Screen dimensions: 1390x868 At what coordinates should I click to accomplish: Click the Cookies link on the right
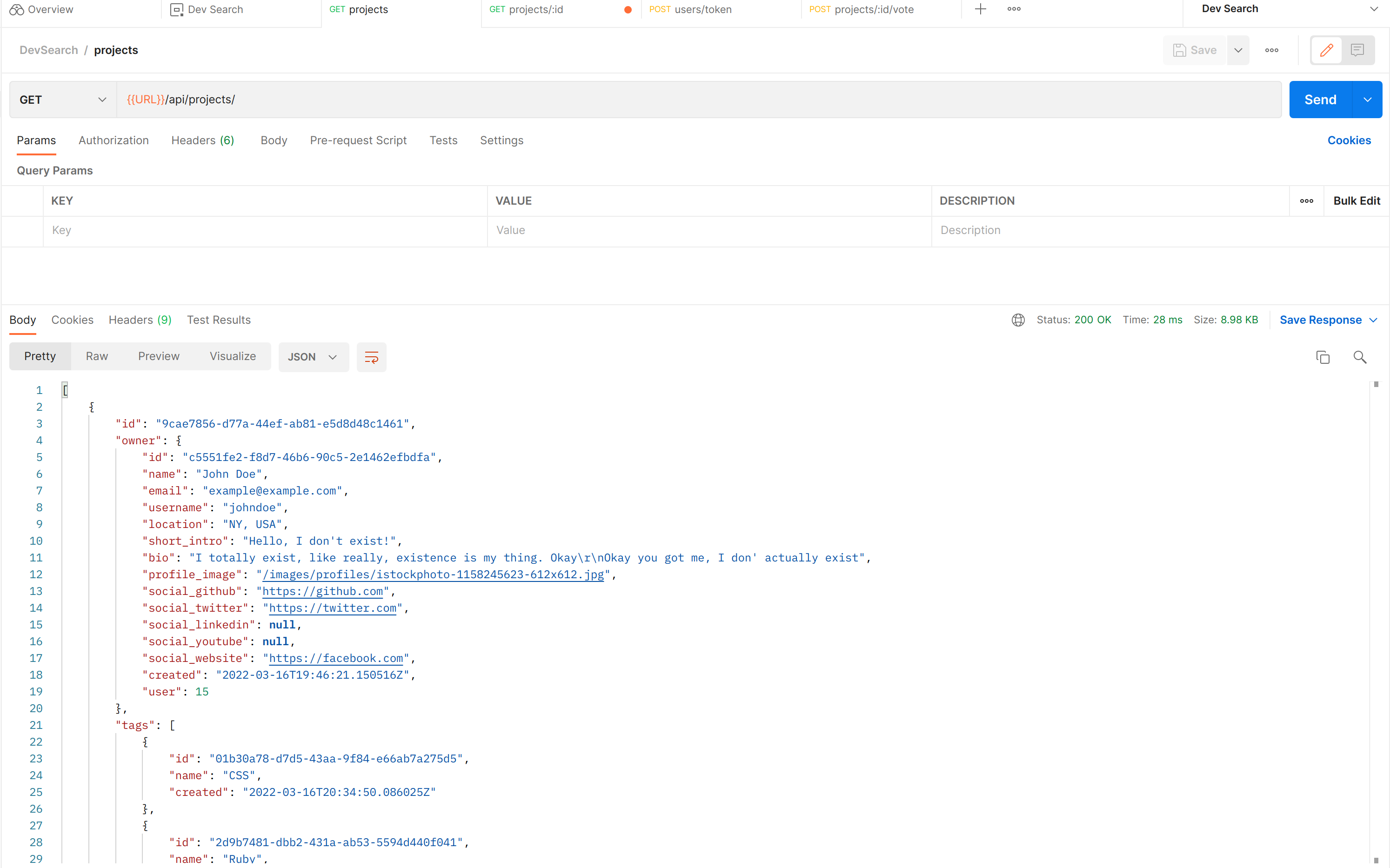point(1349,140)
